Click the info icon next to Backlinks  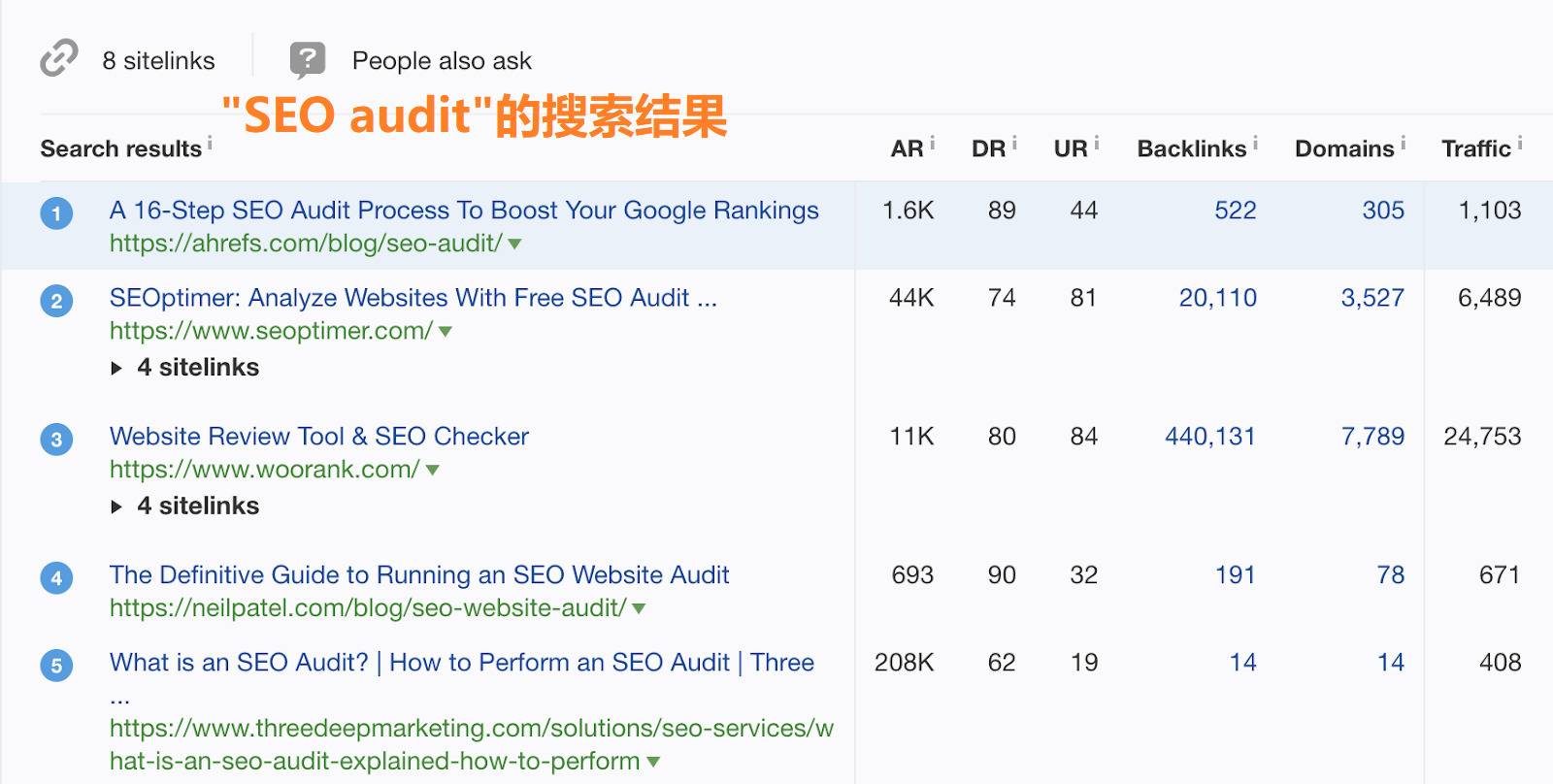[x=1255, y=144]
